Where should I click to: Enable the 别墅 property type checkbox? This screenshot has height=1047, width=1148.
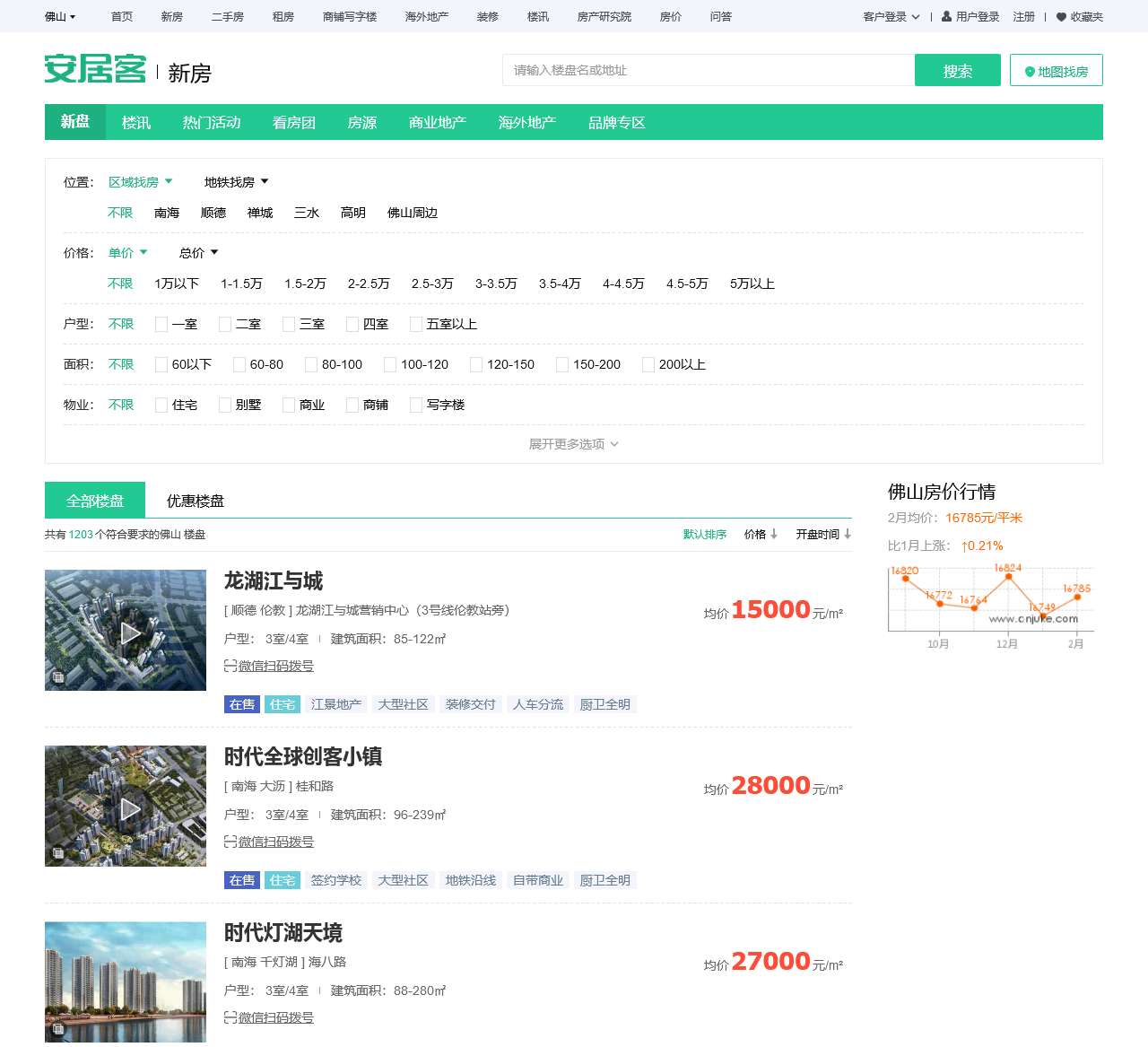coord(225,405)
